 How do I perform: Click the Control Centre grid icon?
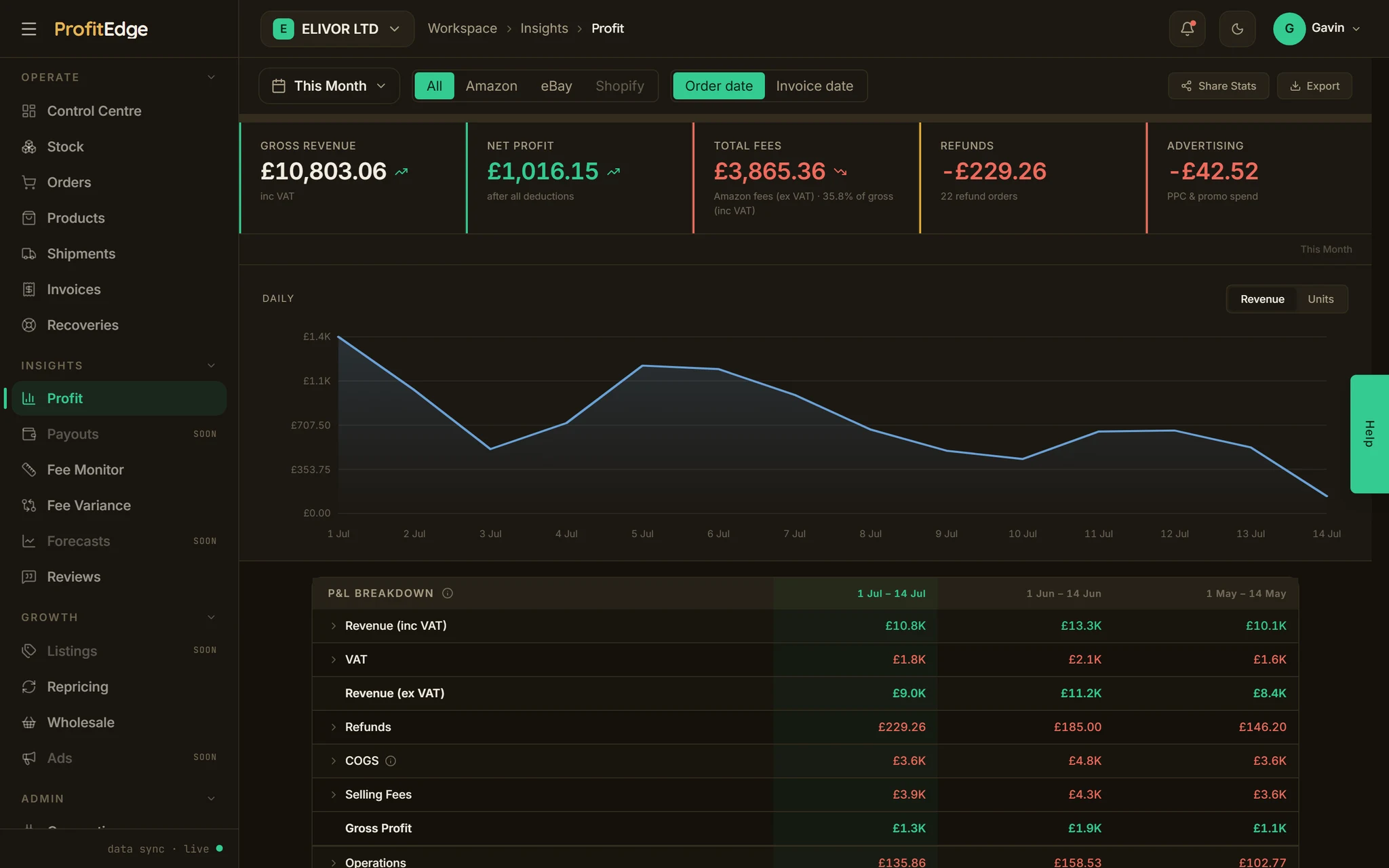28,111
